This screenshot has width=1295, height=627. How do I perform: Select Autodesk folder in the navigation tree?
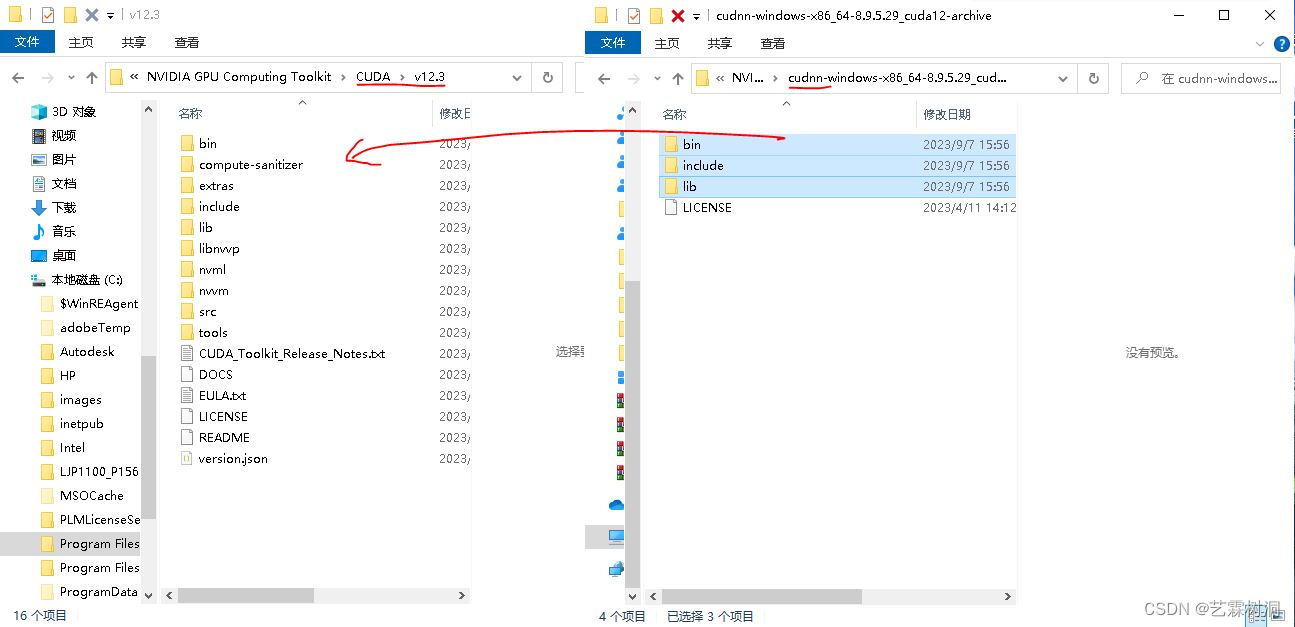click(78, 352)
